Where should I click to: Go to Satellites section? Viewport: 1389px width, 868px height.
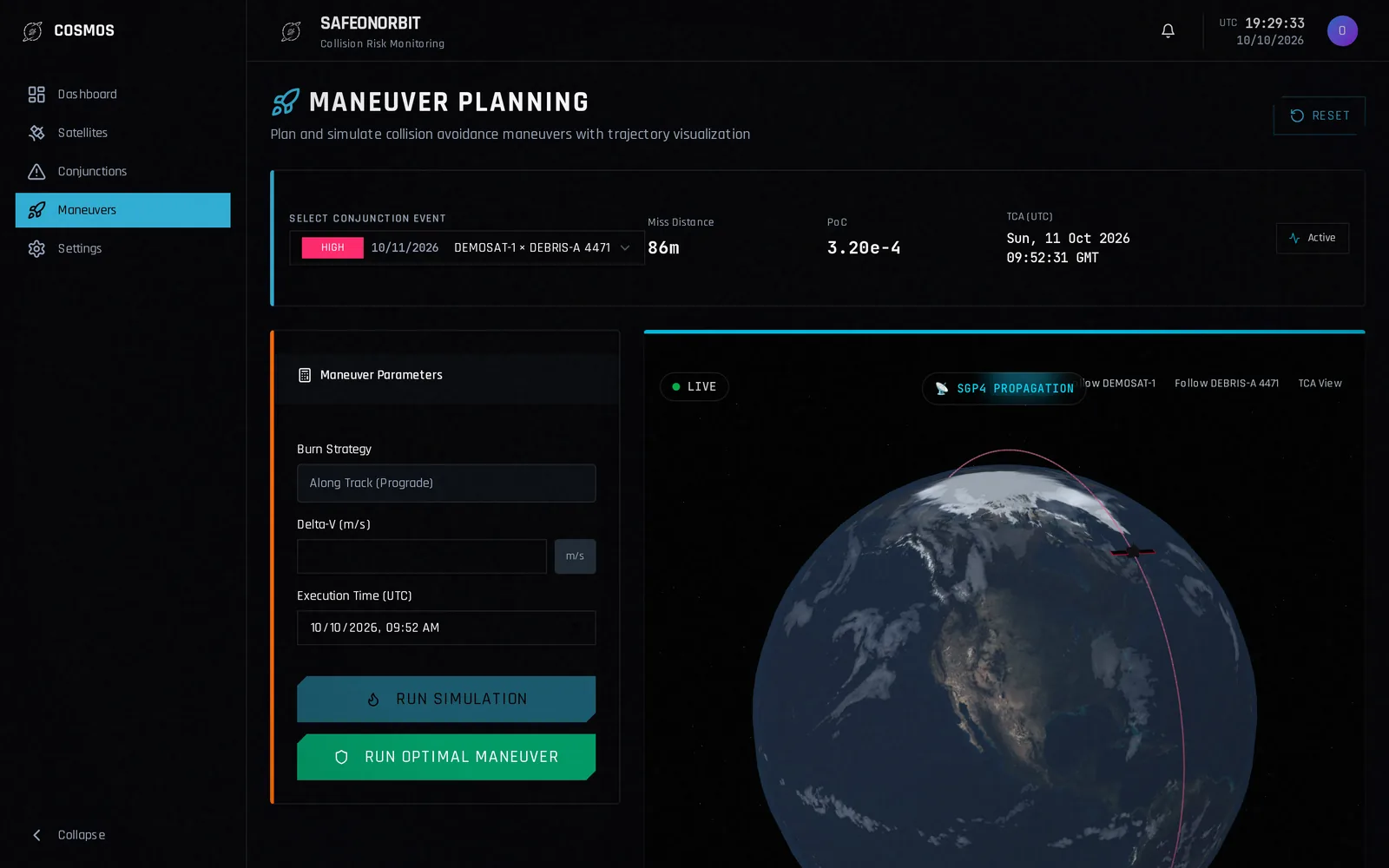coord(122,133)
